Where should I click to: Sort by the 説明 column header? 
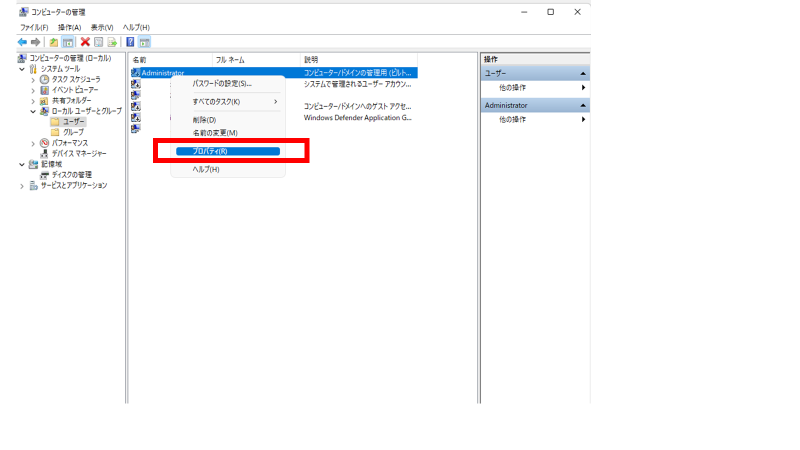(359, 60)
